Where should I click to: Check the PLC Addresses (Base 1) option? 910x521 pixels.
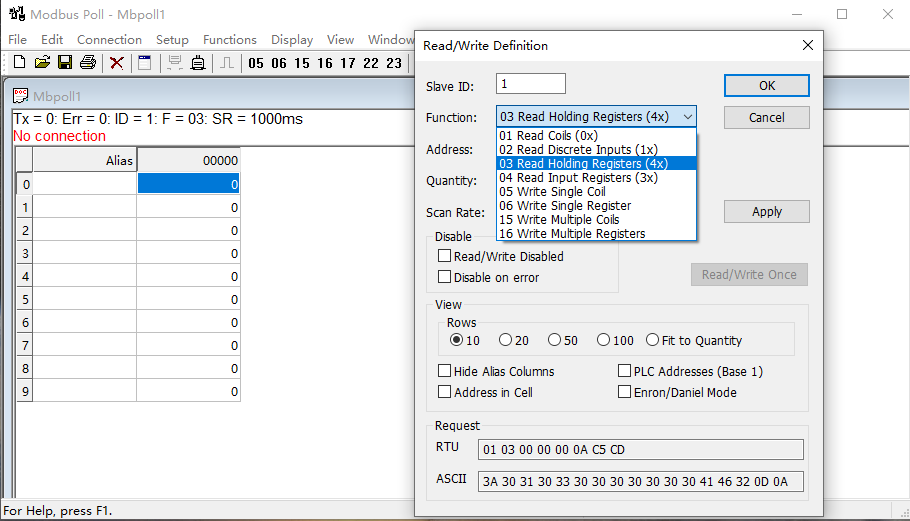[x=625, y=371]
